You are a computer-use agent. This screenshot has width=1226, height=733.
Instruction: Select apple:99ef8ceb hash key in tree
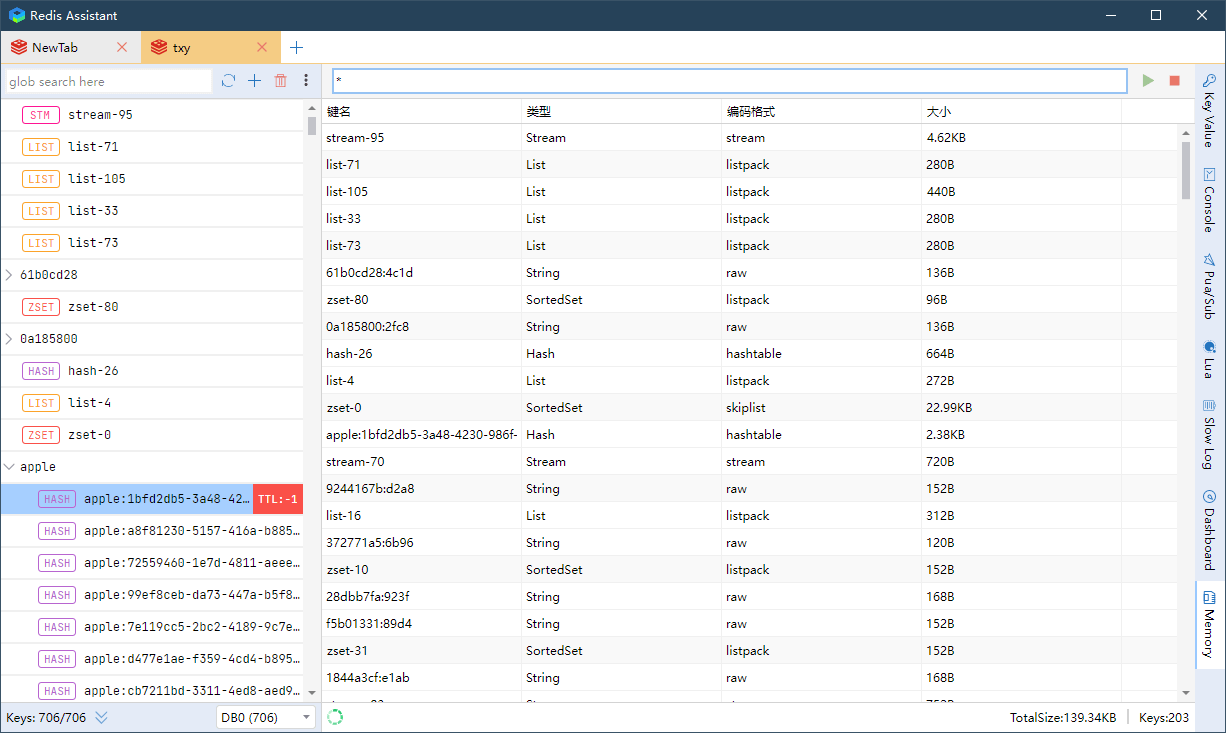tap(152, 595)
